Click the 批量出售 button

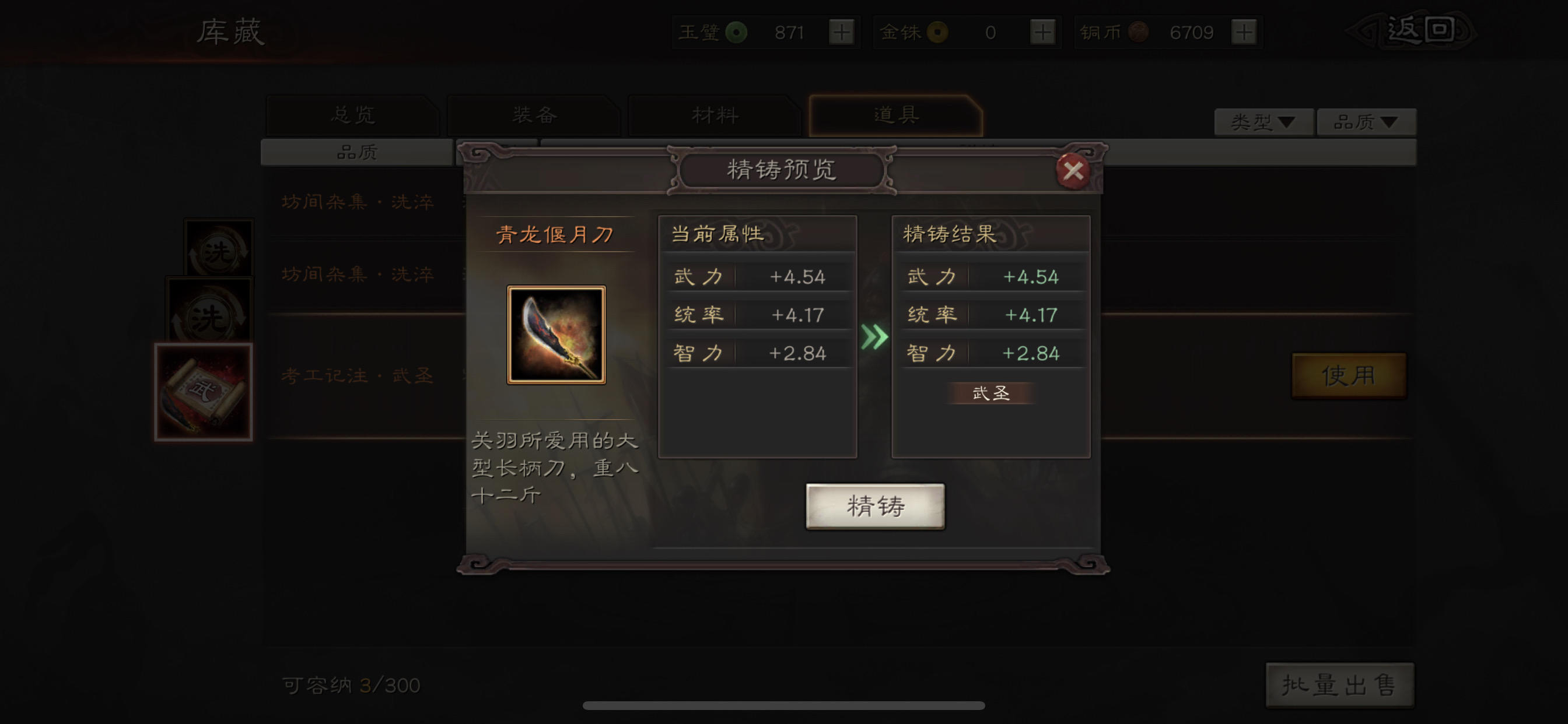(x=1339, y=685)
